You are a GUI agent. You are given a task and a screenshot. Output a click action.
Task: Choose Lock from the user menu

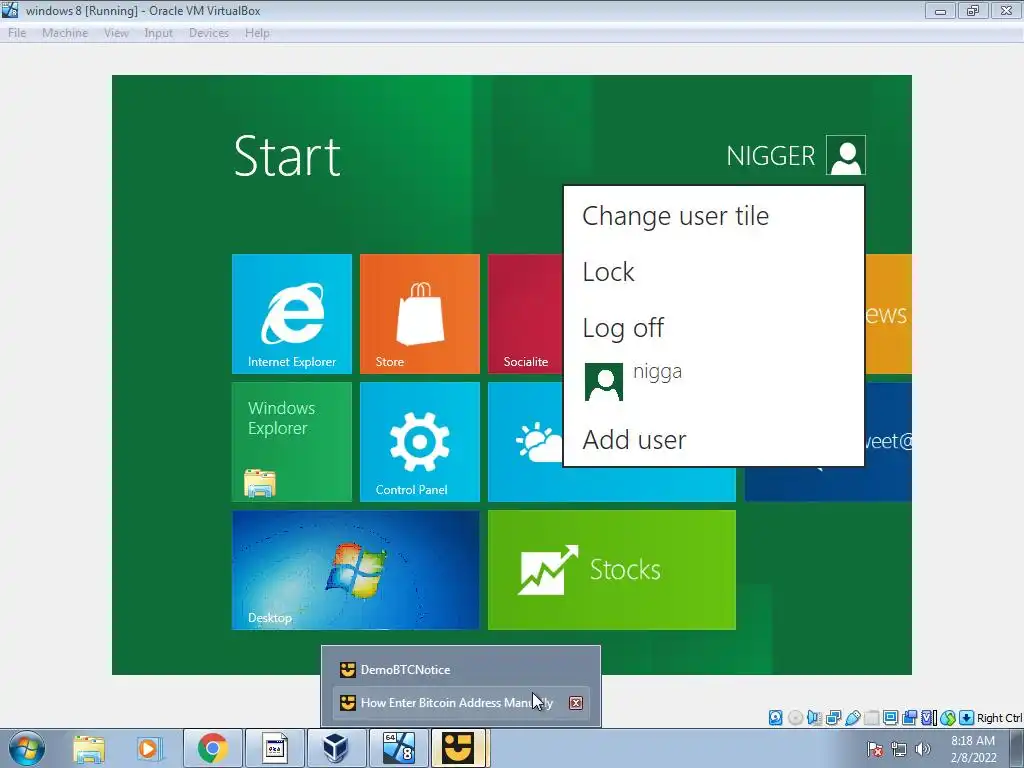coord(608,272)
